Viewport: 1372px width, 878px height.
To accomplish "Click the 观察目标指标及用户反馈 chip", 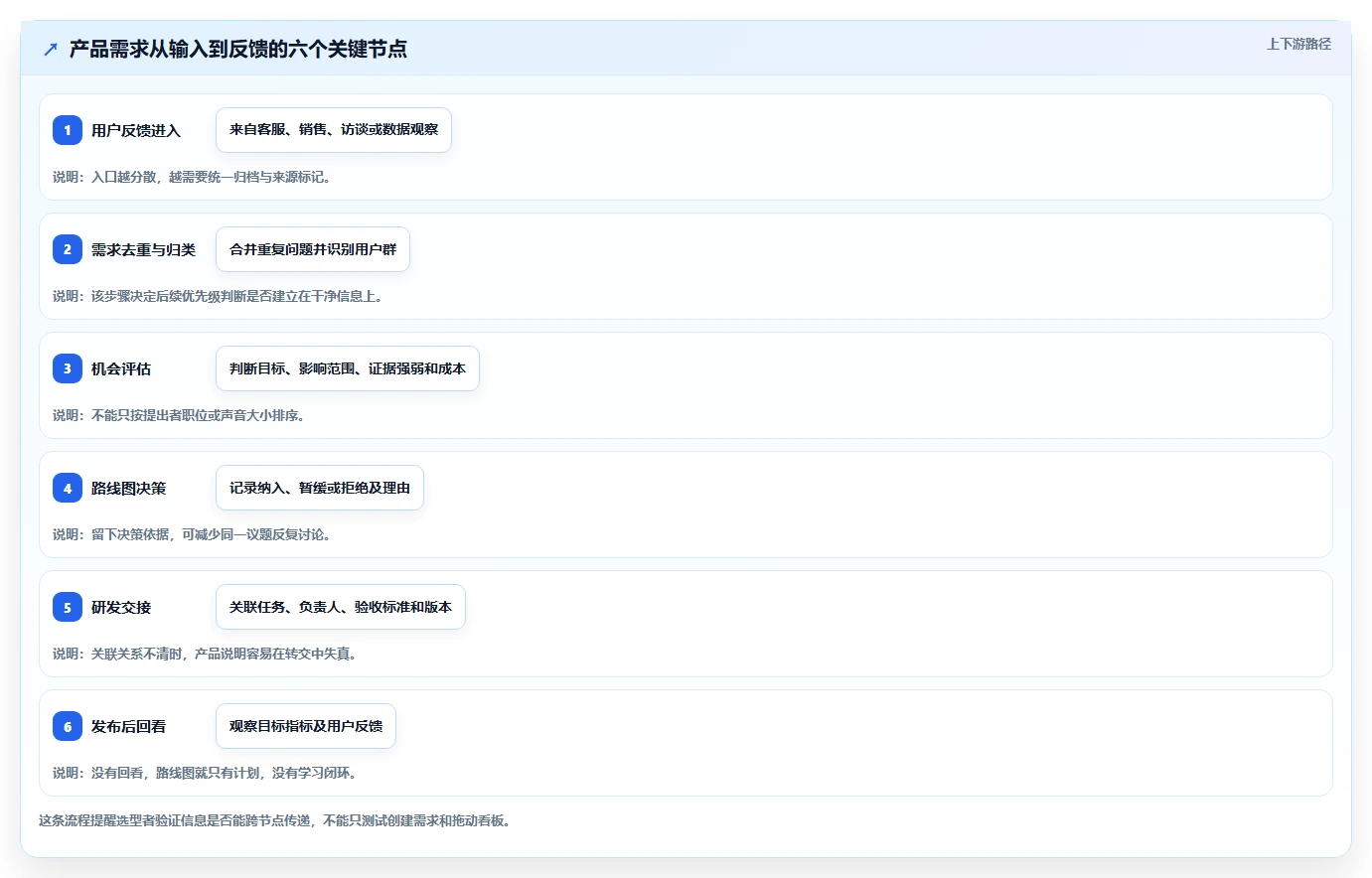I will [306, 726].
